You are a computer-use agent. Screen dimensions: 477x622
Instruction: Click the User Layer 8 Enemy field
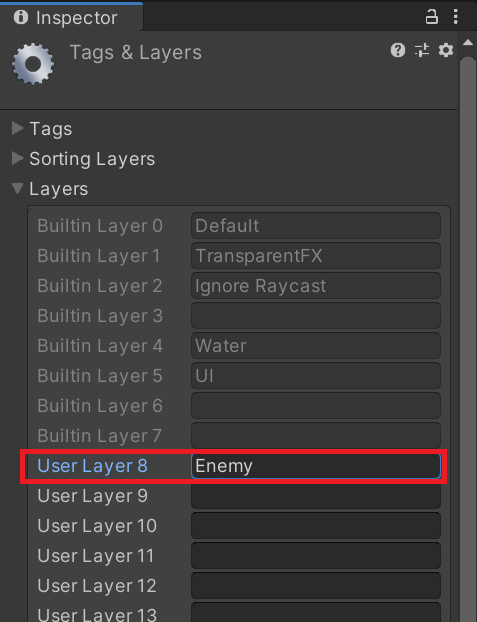pos(316,466)
